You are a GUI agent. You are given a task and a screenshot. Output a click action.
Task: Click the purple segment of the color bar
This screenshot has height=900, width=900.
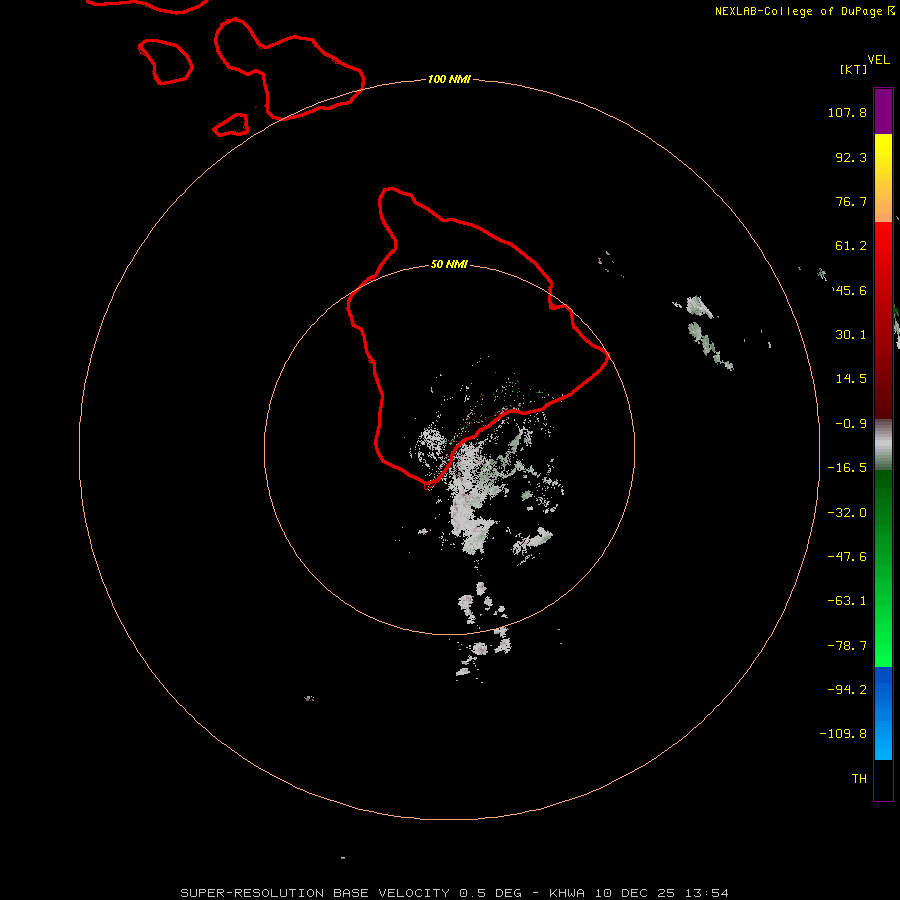[x=883, y=111]
